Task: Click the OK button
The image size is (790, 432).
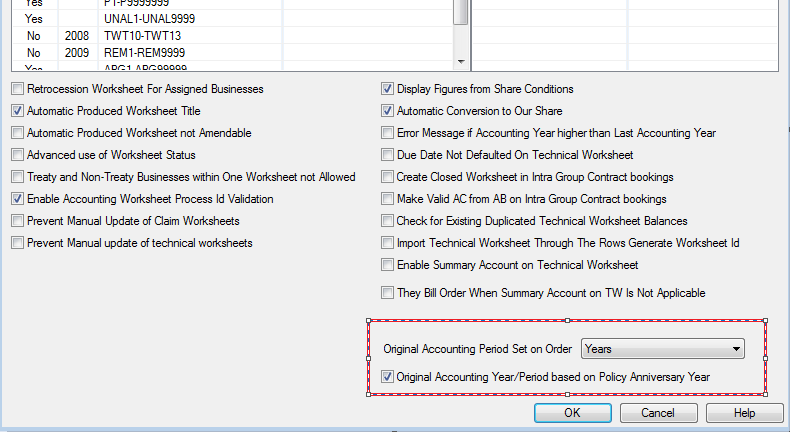Action: [572, 412]
